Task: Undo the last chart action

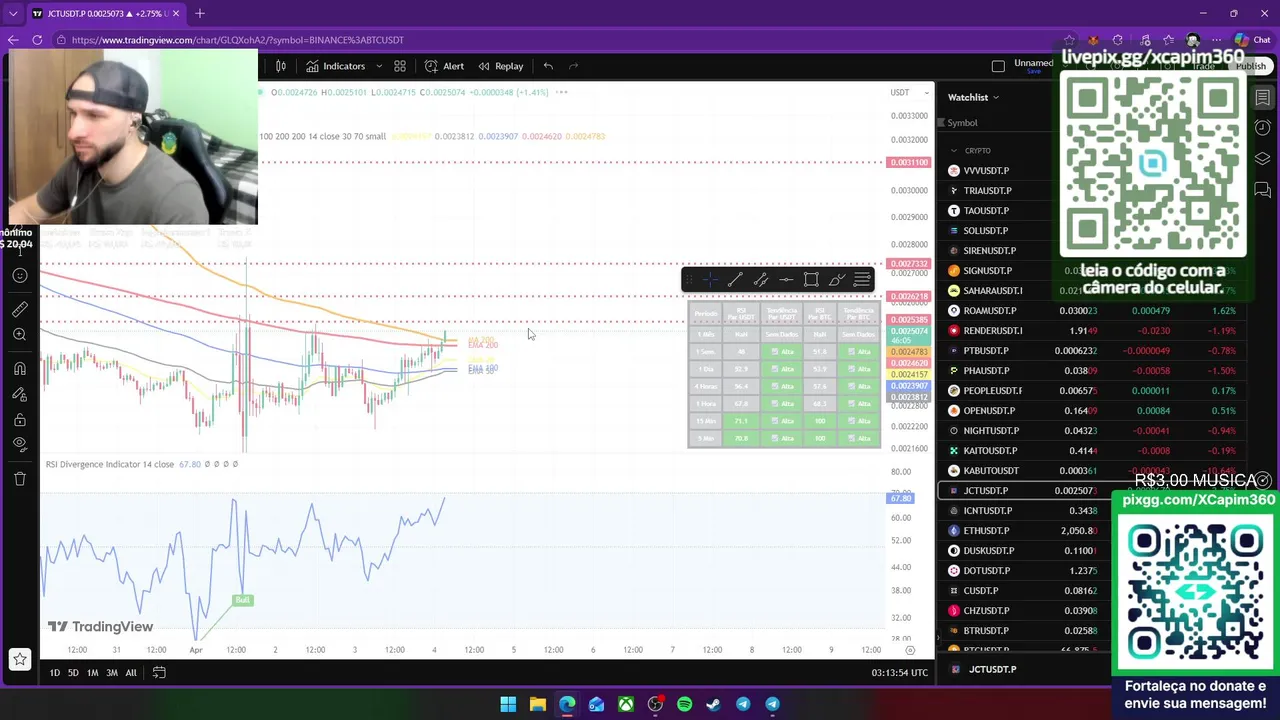Action: [548, 66]
